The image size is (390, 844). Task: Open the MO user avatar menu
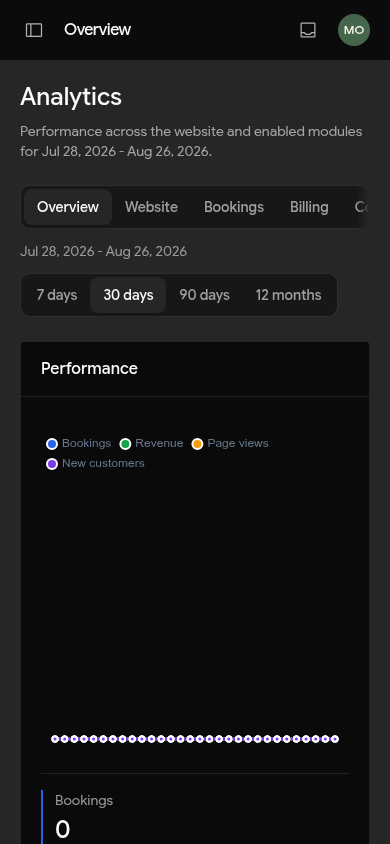click(x=354, y=30)
